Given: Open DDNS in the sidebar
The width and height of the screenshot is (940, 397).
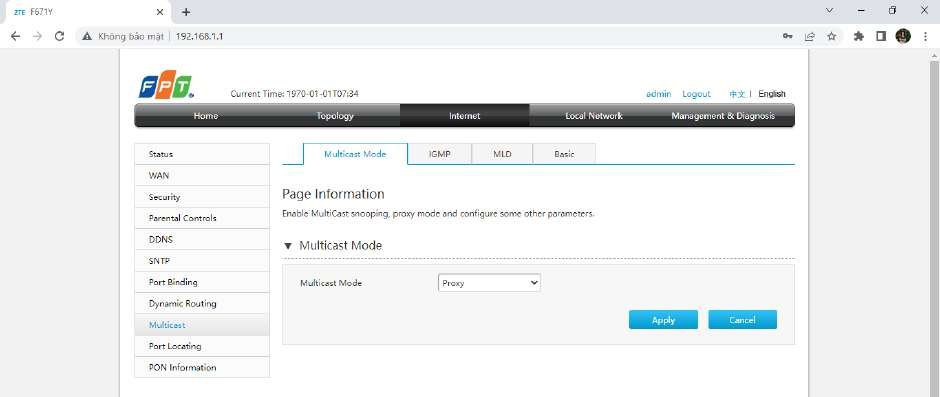Looking at the screenshot, I should coord(202,239).
